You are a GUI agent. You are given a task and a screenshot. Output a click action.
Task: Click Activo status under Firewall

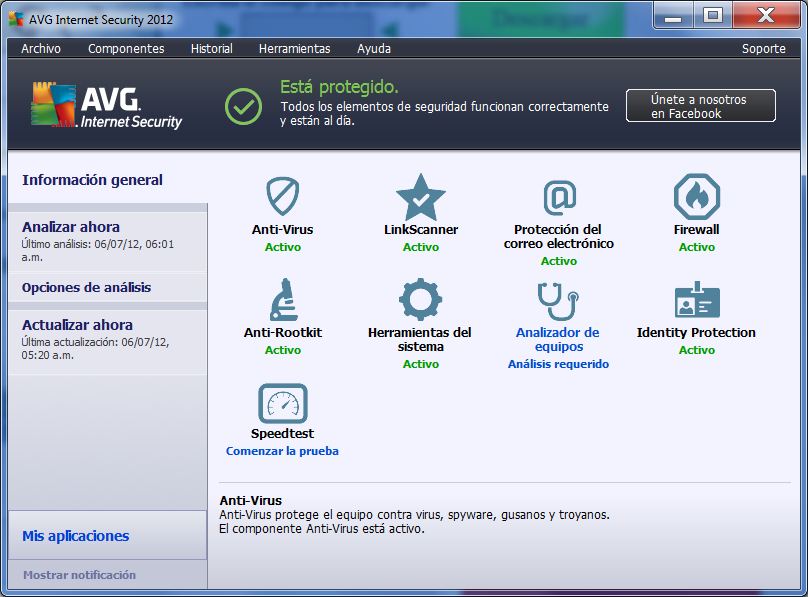697,247
